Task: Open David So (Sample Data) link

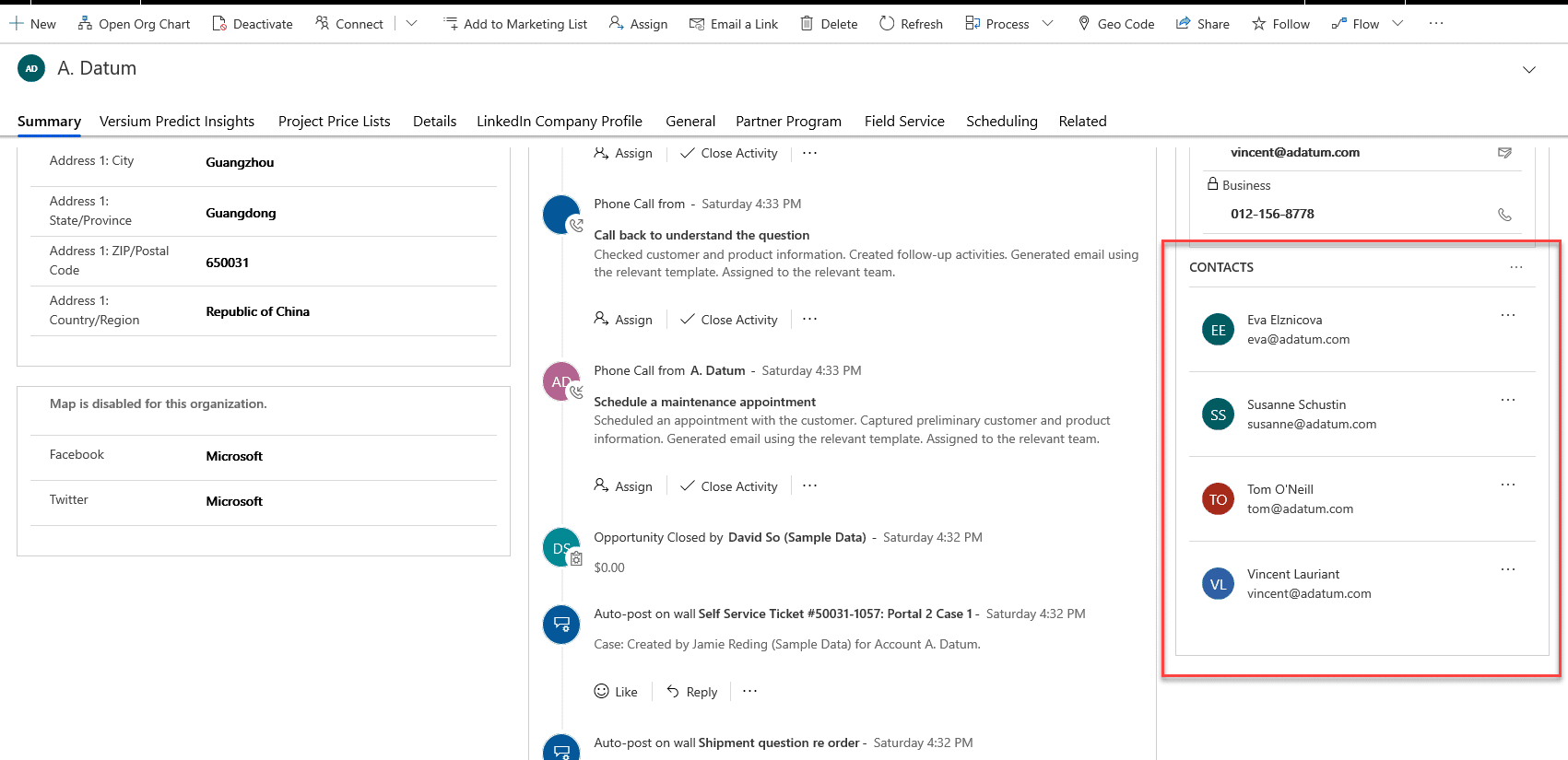Action: (x=797, y=537)
